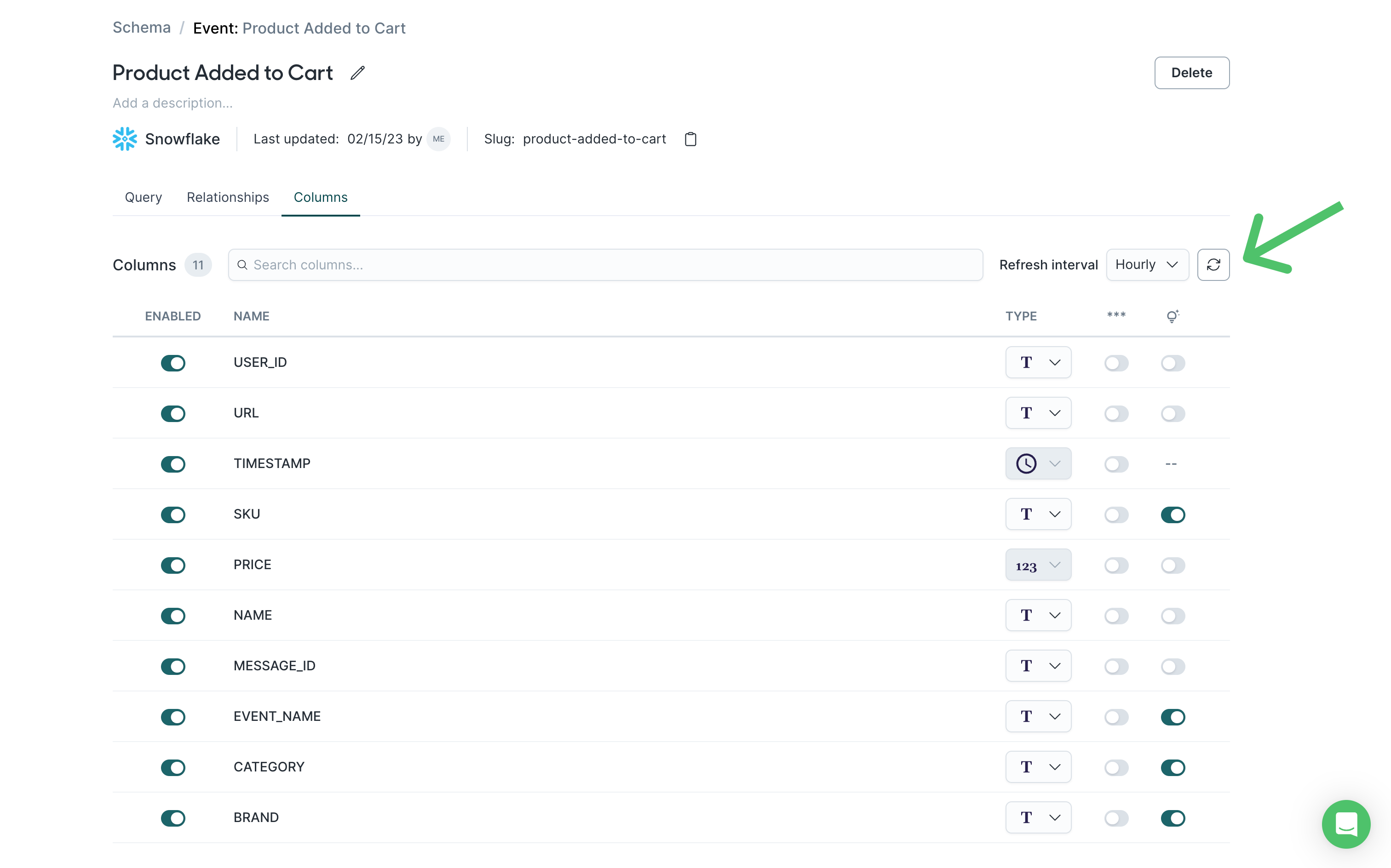
Task: Turn off the BRAND suggestions toggle
Action: pyautogui.click(x=1173, y=817)
